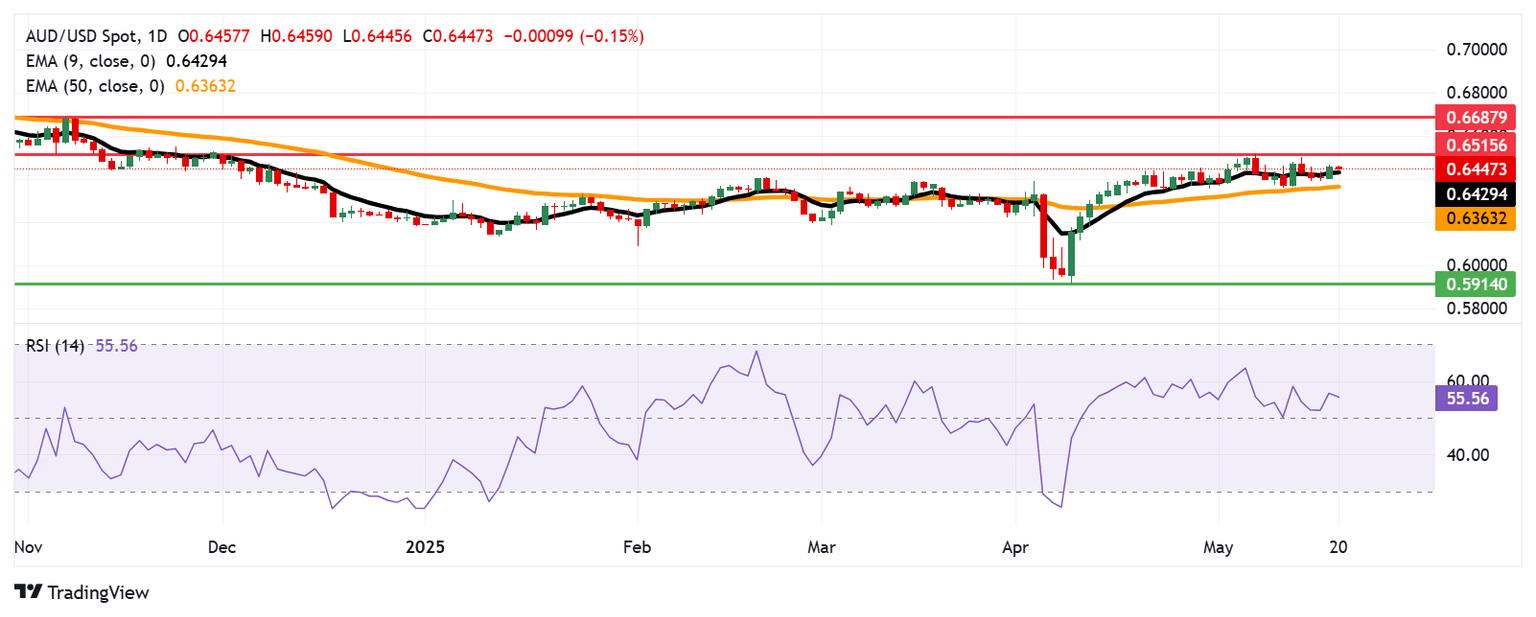Click the 0.64294 EMA 9 legend value
1536x617 pixels.
click(196, 61)
